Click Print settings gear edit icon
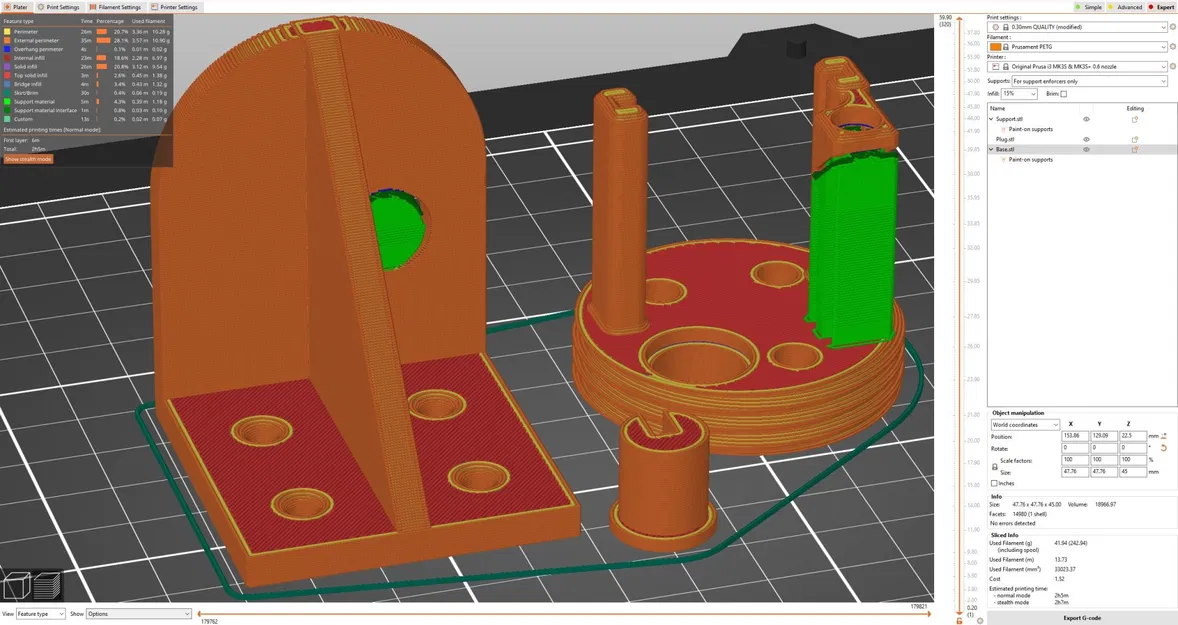The width and height of the screenshot is (1178, 625). click(1173, 27)
